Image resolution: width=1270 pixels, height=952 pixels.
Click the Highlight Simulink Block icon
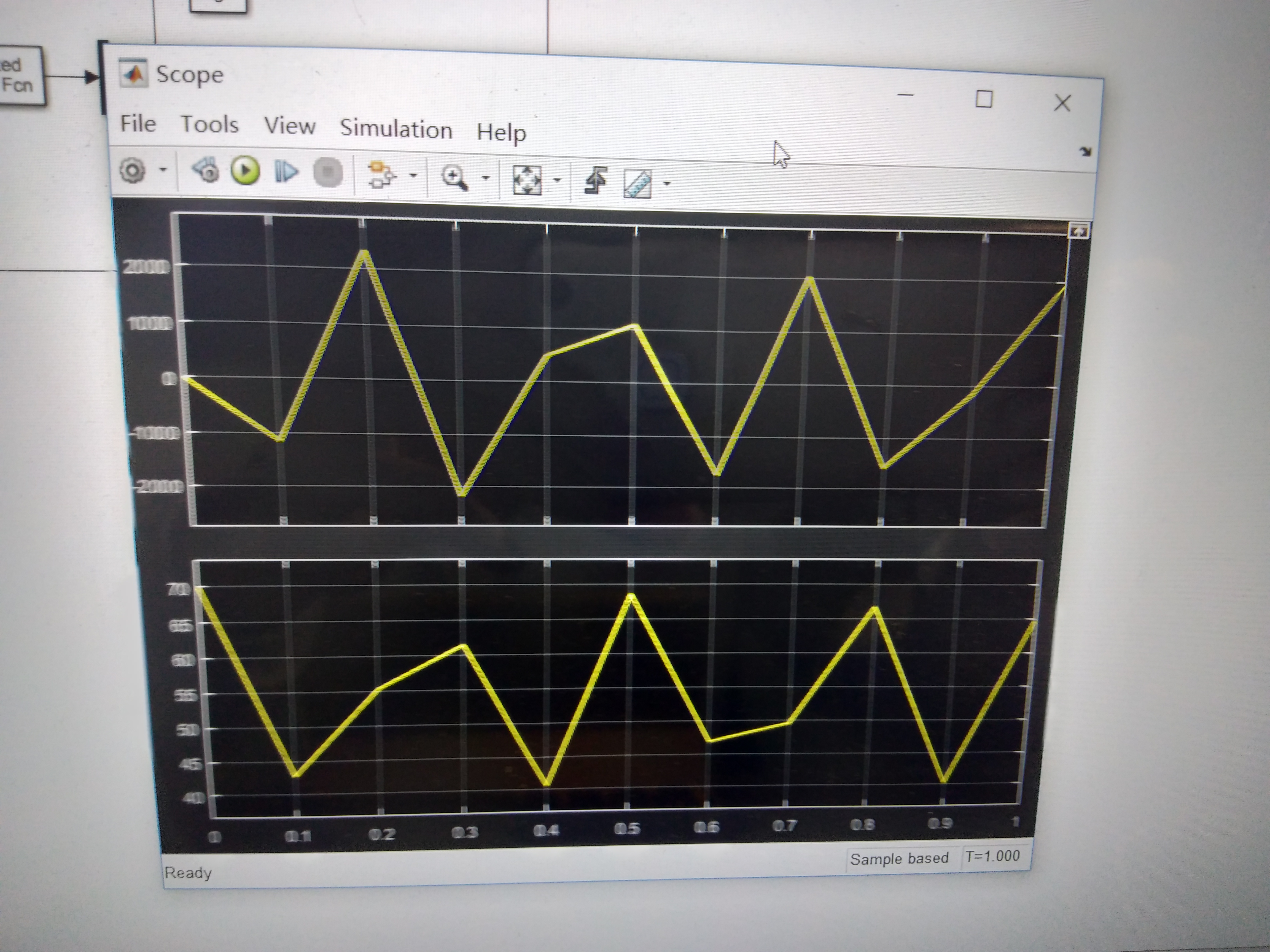[381, 174]
